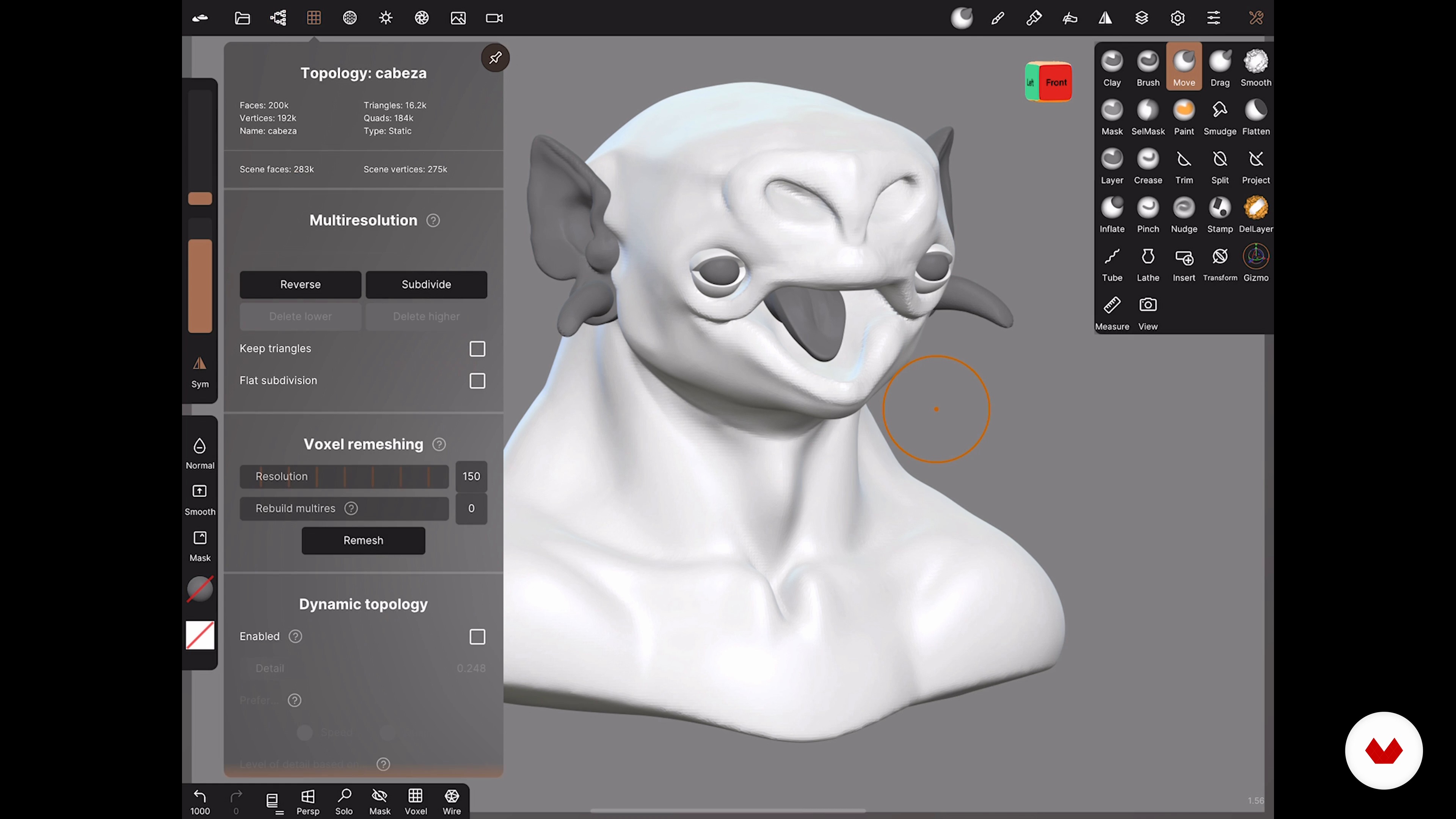Toggle Wire wireframe display

[451, 802]
